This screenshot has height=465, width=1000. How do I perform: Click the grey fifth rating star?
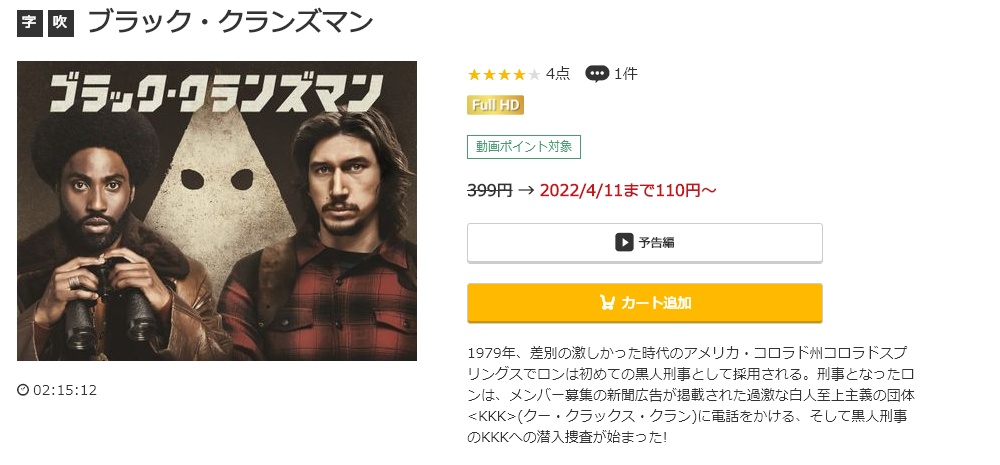click(x=534, y=74)
